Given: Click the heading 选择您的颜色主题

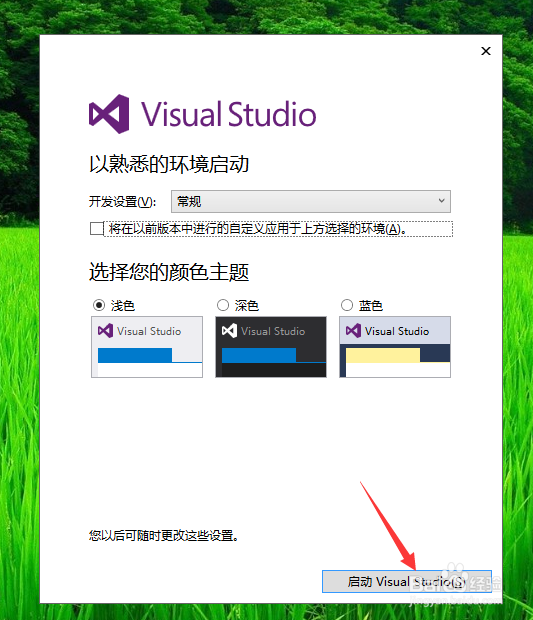Looking at the screenshot, I should 169,272.
